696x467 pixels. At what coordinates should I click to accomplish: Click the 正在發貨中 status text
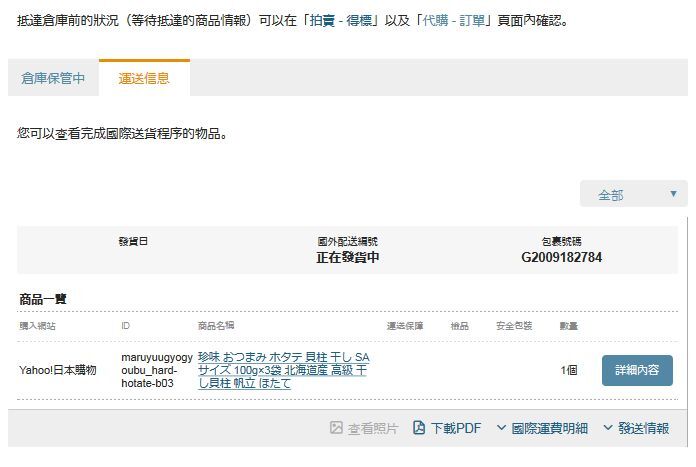tap(348, 257)
